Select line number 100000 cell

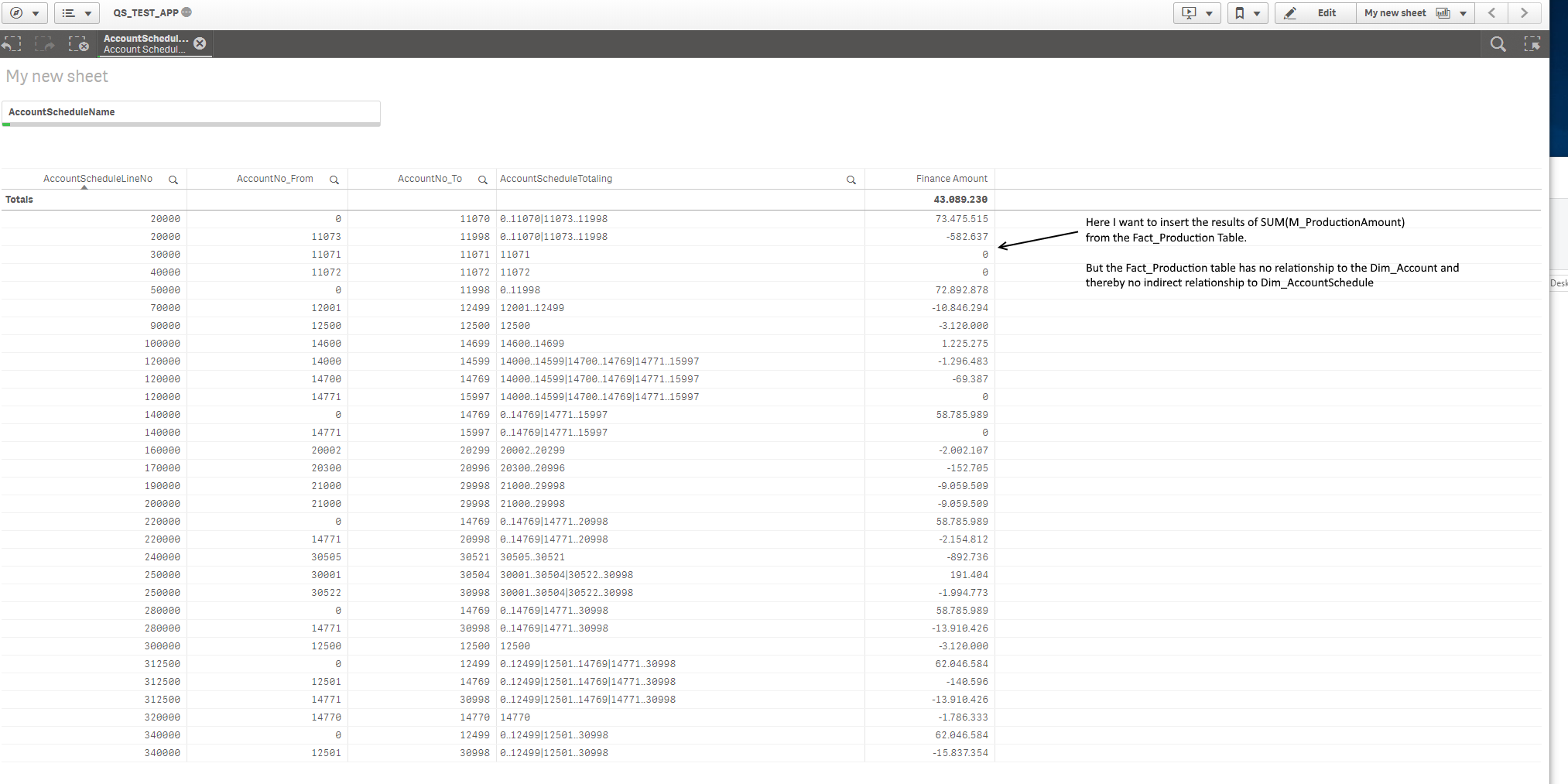click(94, 344)
